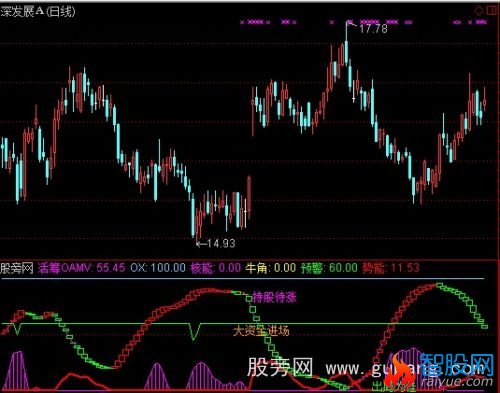Select the 牛角: 0.00 indicator value
This screenshot has width=500, height=393.
click(x=271, y=268)
